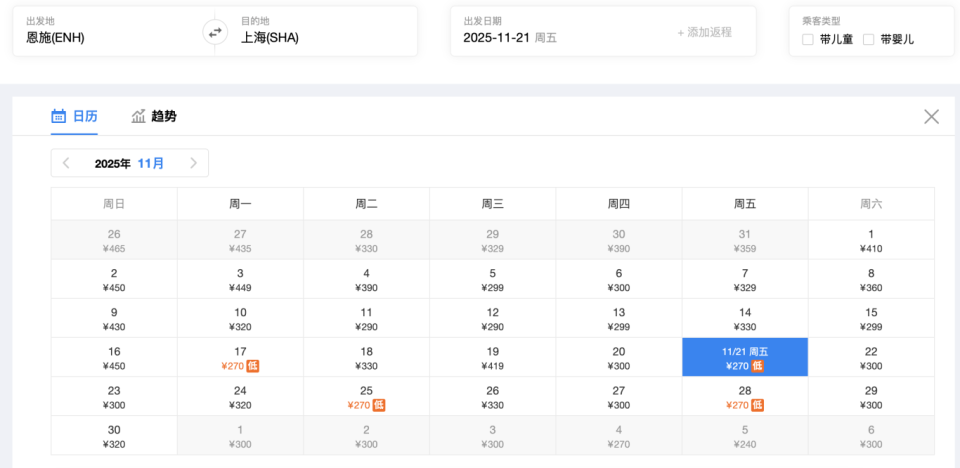Enable the 带儿童 checkbox
Screen dimensions: 960x468
[808, 40]
